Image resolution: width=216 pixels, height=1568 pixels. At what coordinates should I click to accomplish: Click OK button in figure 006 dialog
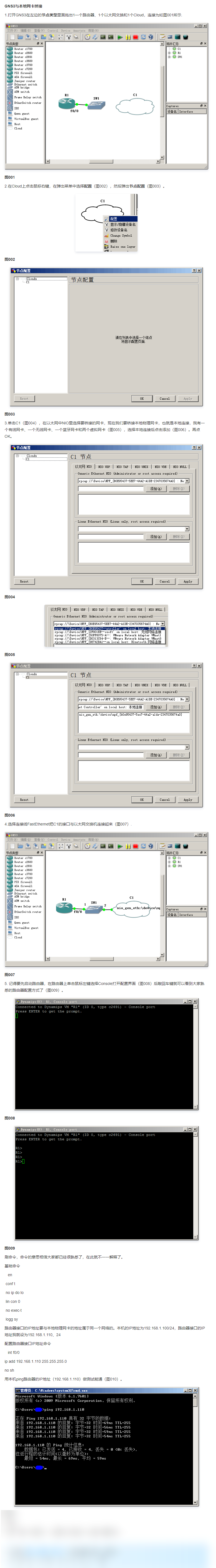[x=142, y=800]
